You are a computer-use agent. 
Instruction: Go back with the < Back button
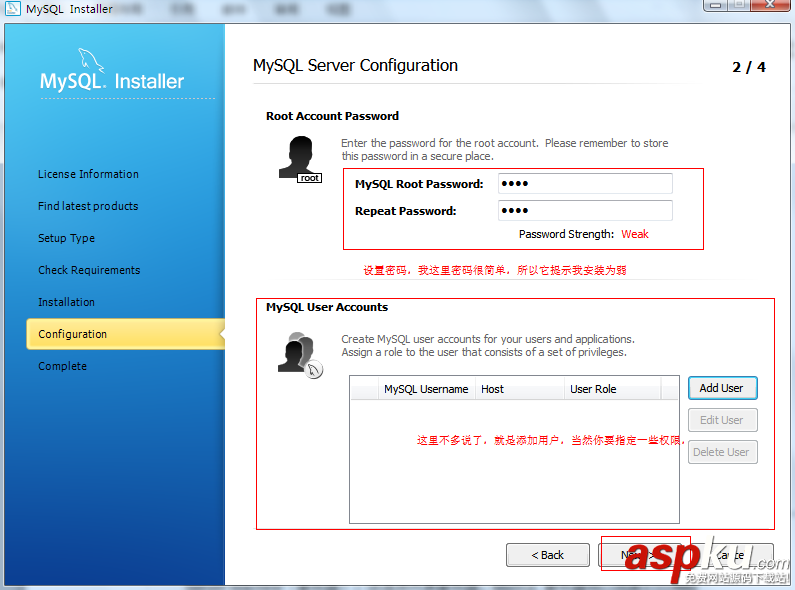(x=548, y=555)
